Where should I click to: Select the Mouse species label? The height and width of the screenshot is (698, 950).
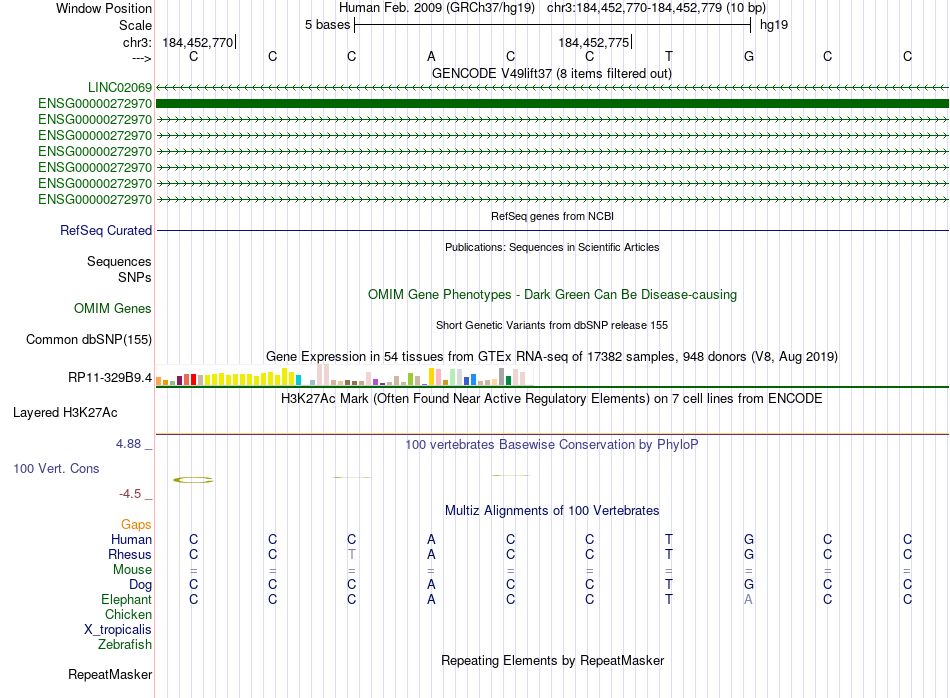[x=132, y=570]
